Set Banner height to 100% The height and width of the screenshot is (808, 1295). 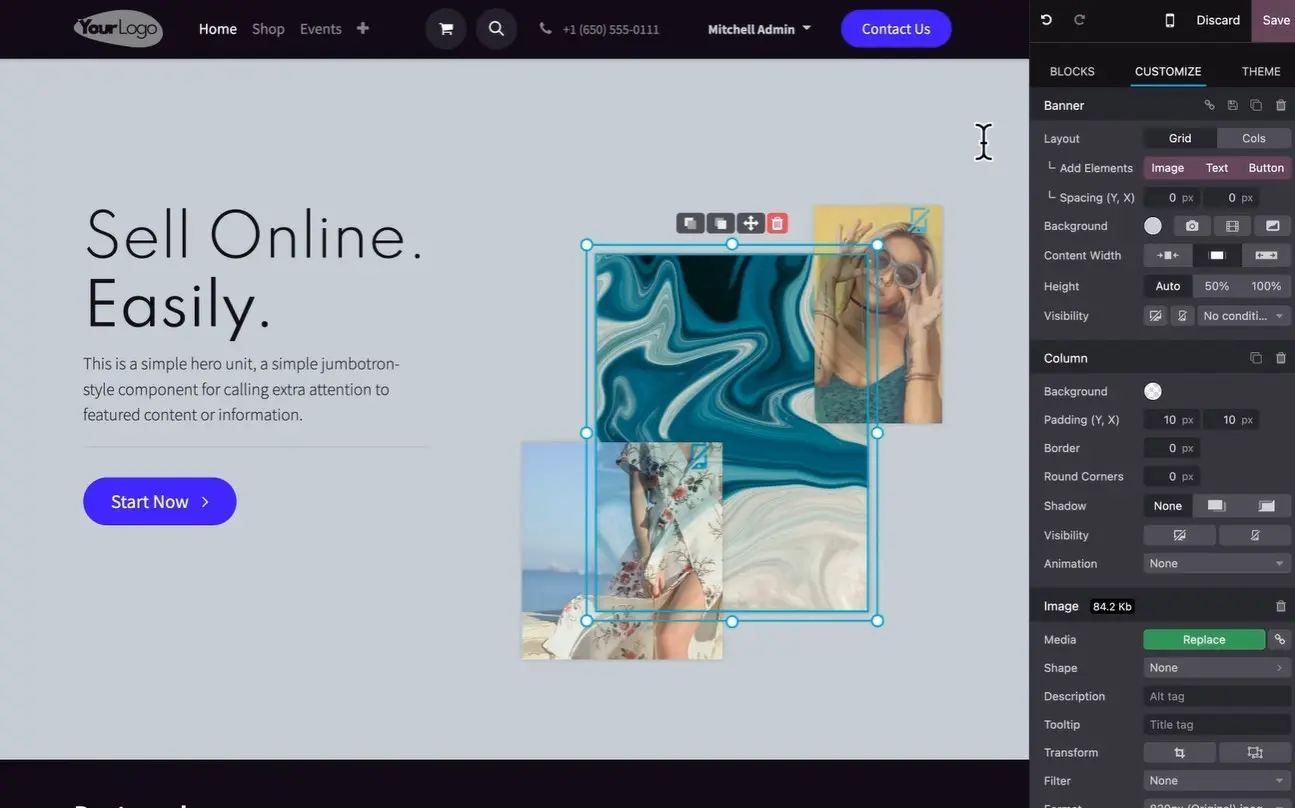coord(1266,286)
